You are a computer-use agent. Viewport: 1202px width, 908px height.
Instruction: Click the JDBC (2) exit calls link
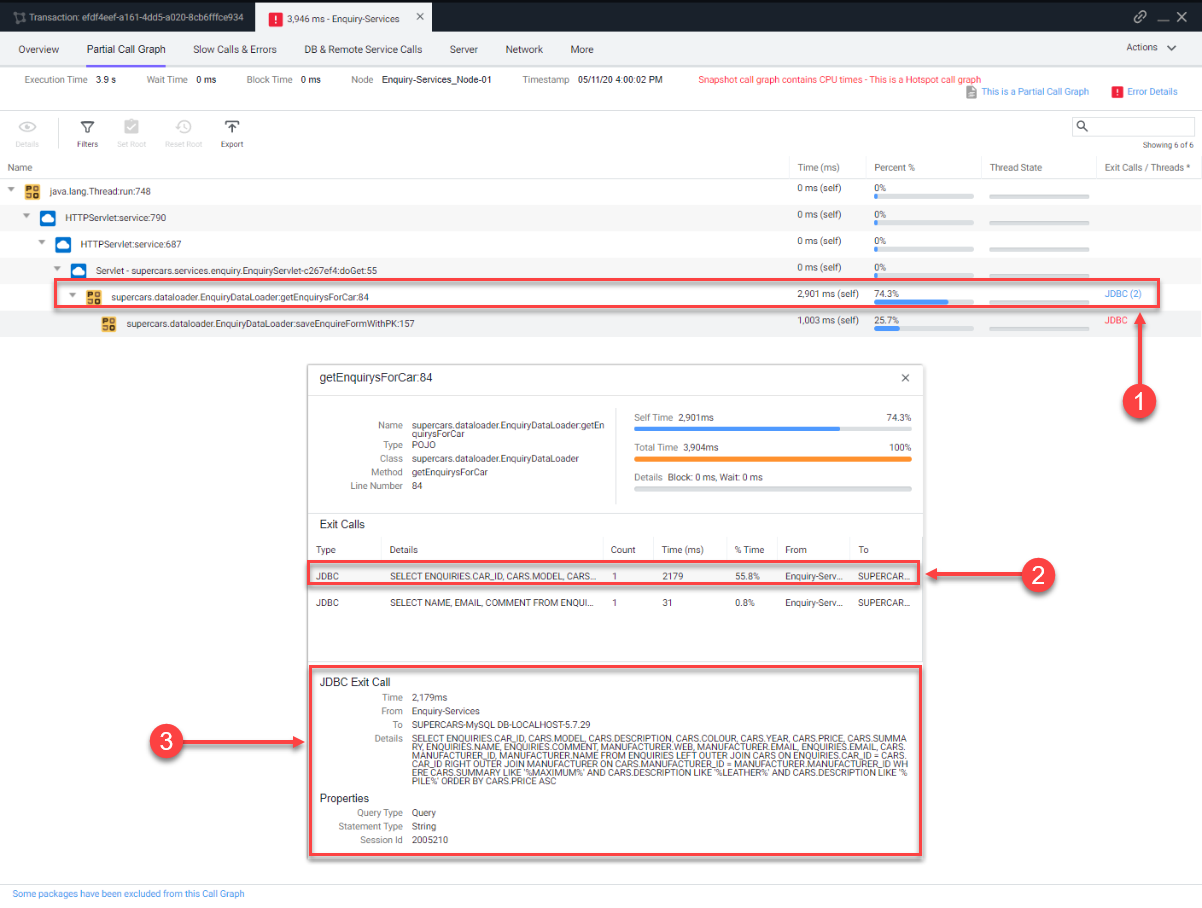pyautogui.click(x=1122, y=294)
